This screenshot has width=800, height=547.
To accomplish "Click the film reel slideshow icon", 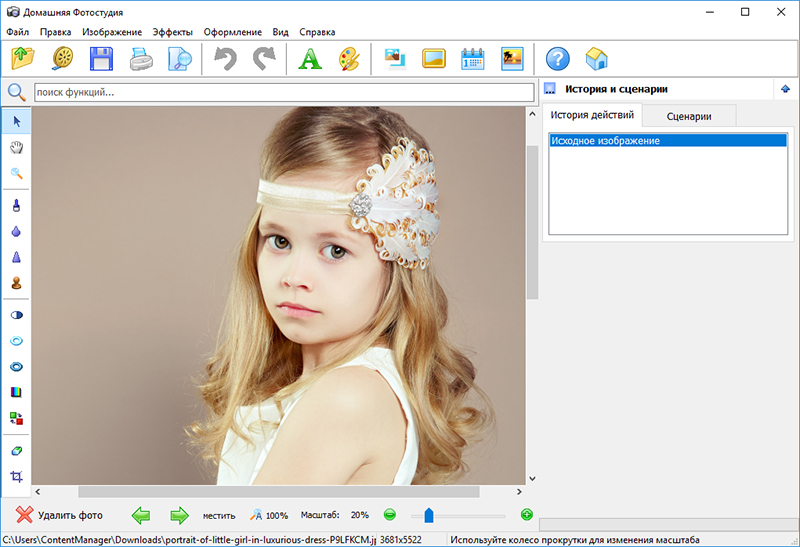I will tap(63, 59).
